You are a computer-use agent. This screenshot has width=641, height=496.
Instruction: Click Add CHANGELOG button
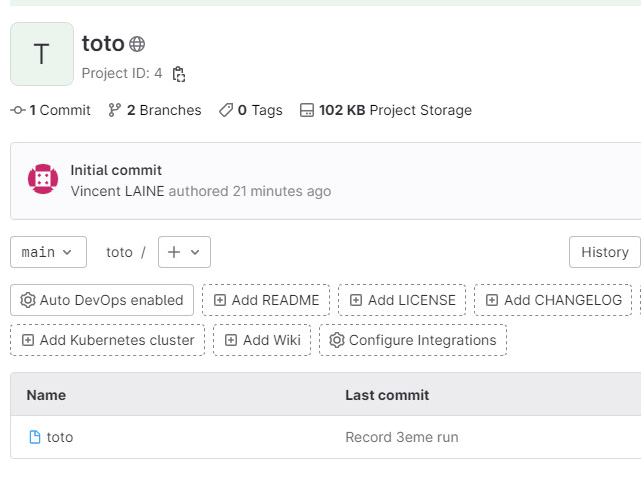[553, 300]
